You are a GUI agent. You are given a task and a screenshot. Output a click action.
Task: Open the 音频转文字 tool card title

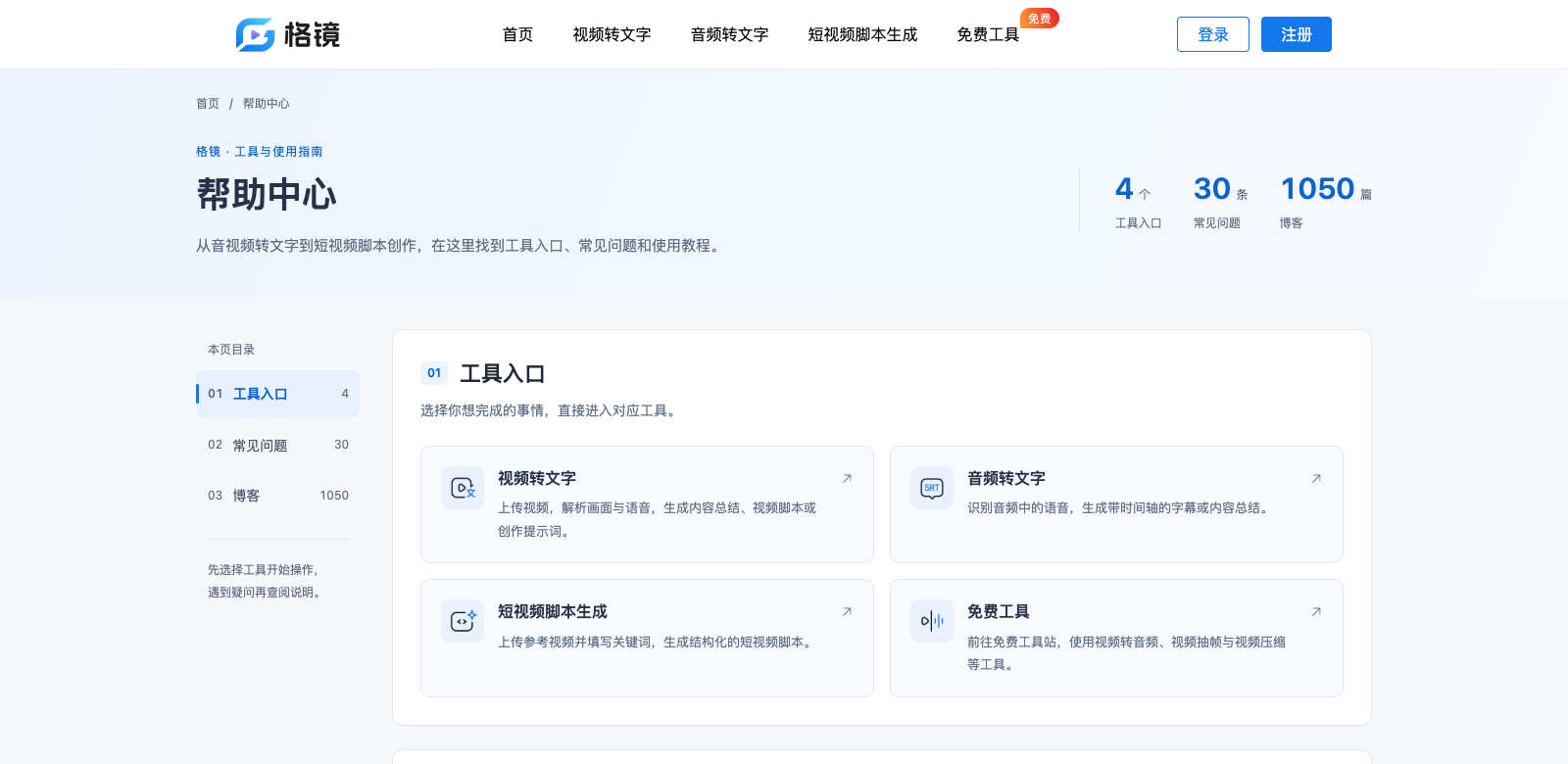click(x=1006, y=479)
